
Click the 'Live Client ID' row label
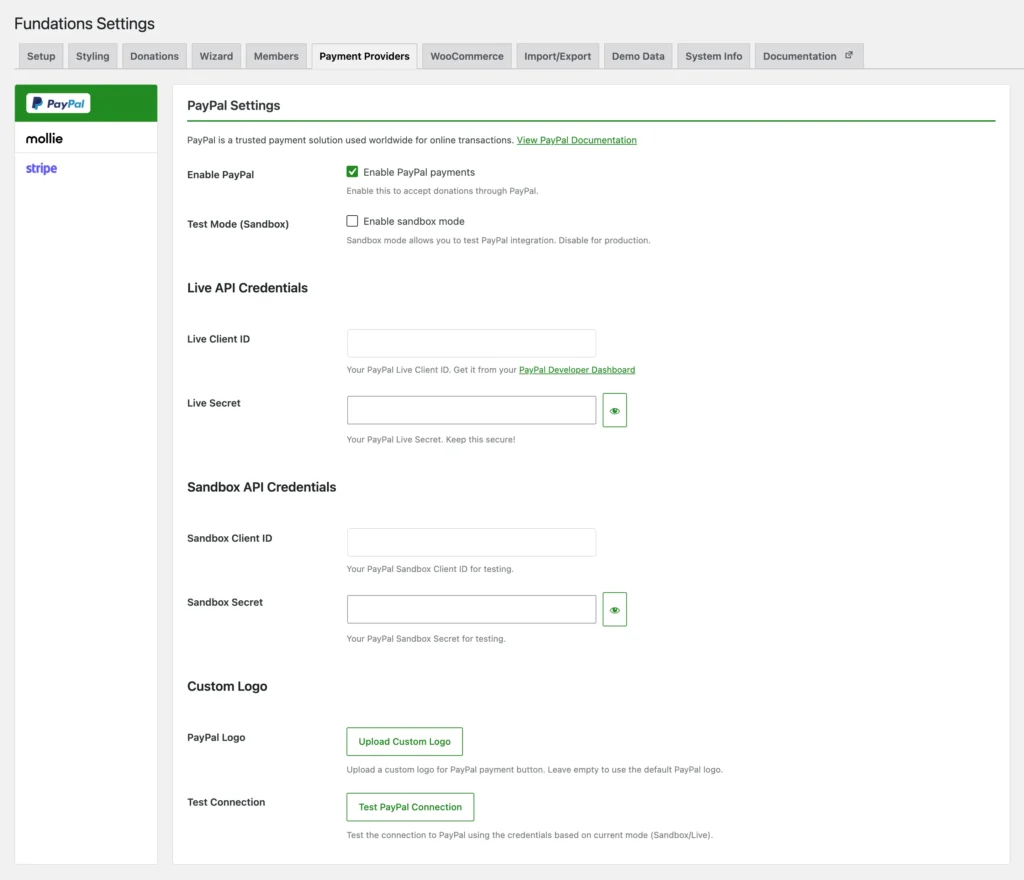(219, 339)
